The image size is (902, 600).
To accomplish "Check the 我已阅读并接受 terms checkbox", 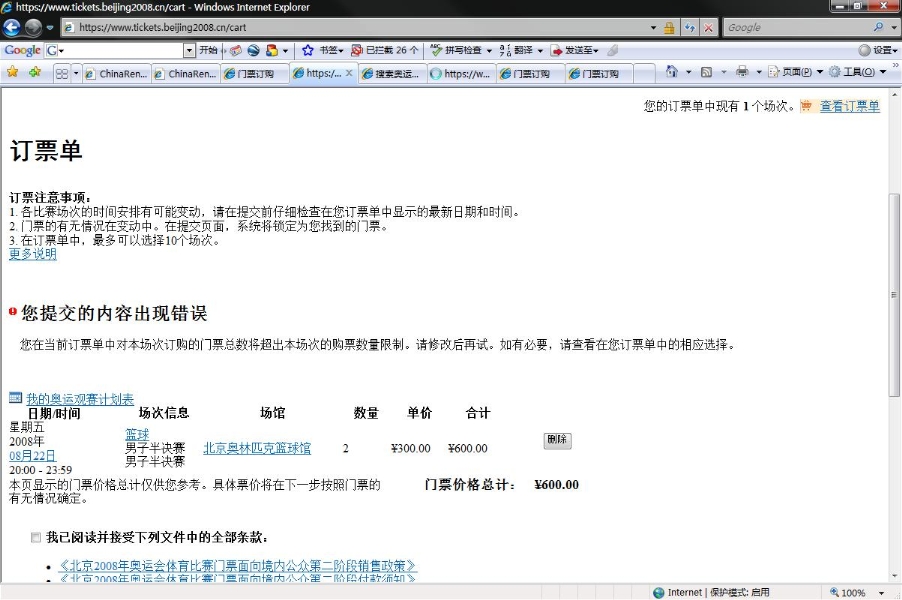I will pyautogui.click(x=36, y=537).
